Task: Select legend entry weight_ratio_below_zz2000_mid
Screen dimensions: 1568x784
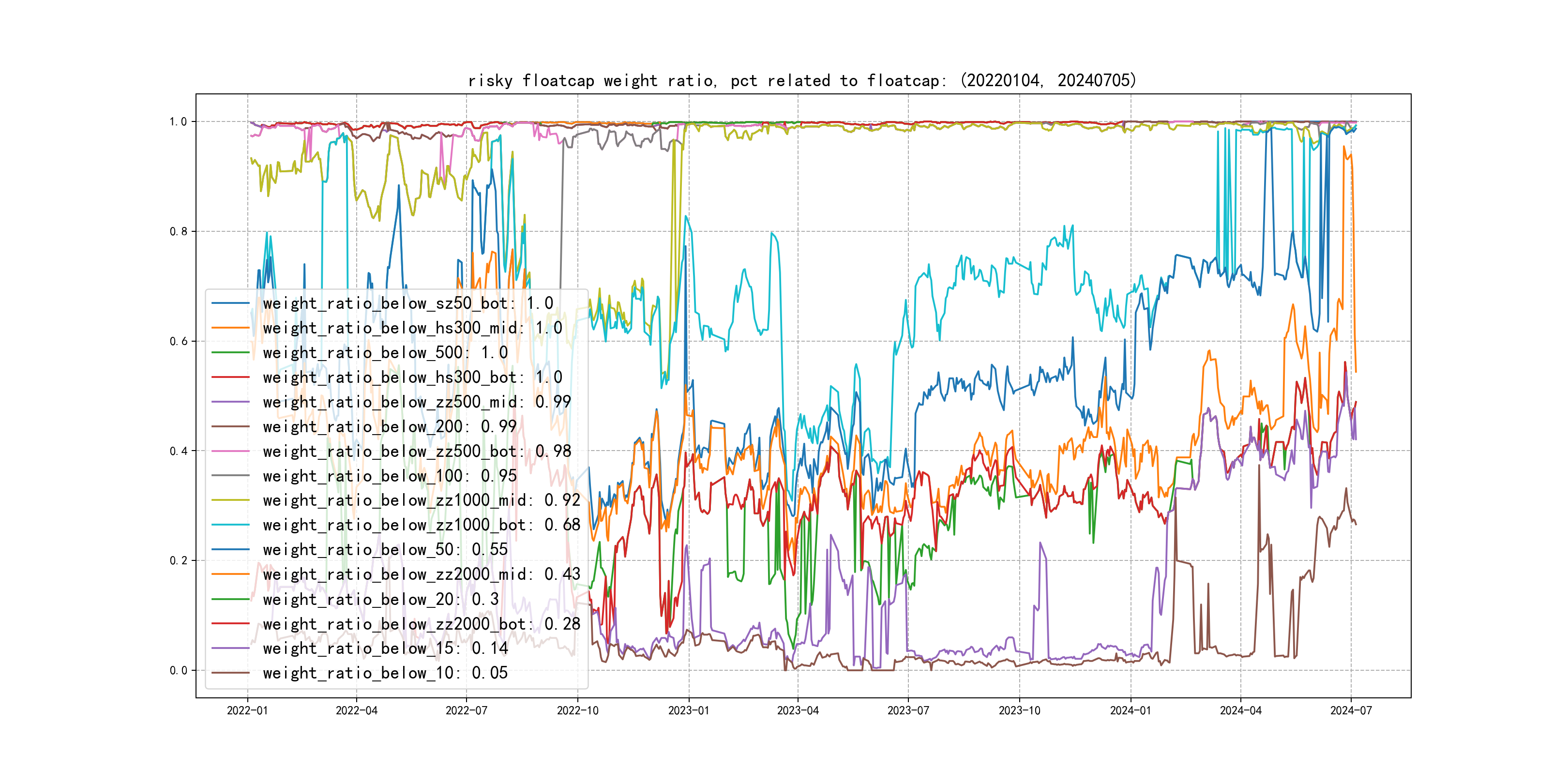Action: pyautogui.click(x=421, y=574)
